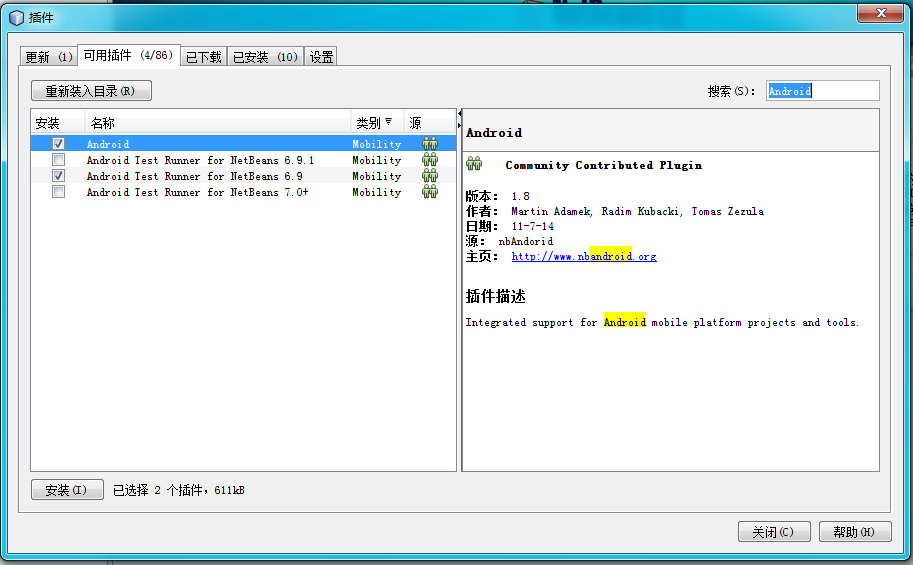This screenshot has width=913, height=565.
Task: Click 重新装入目录 (R) button
Action: click(x=91, y=91)
